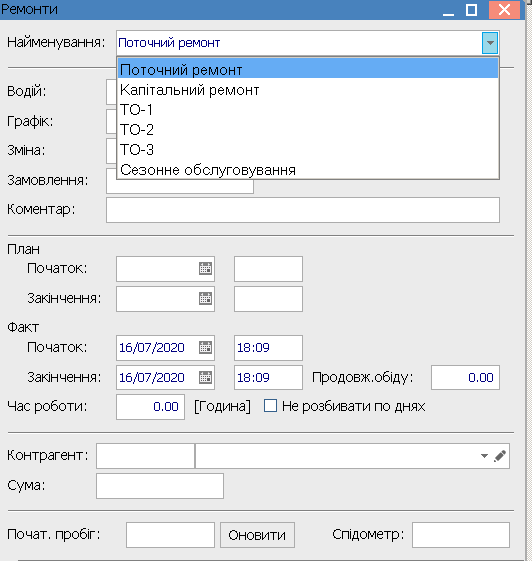The height and width of the screenshot is (561, 532).
Task: Click the Продовж.обіду value field
Action: pos(465,377)
